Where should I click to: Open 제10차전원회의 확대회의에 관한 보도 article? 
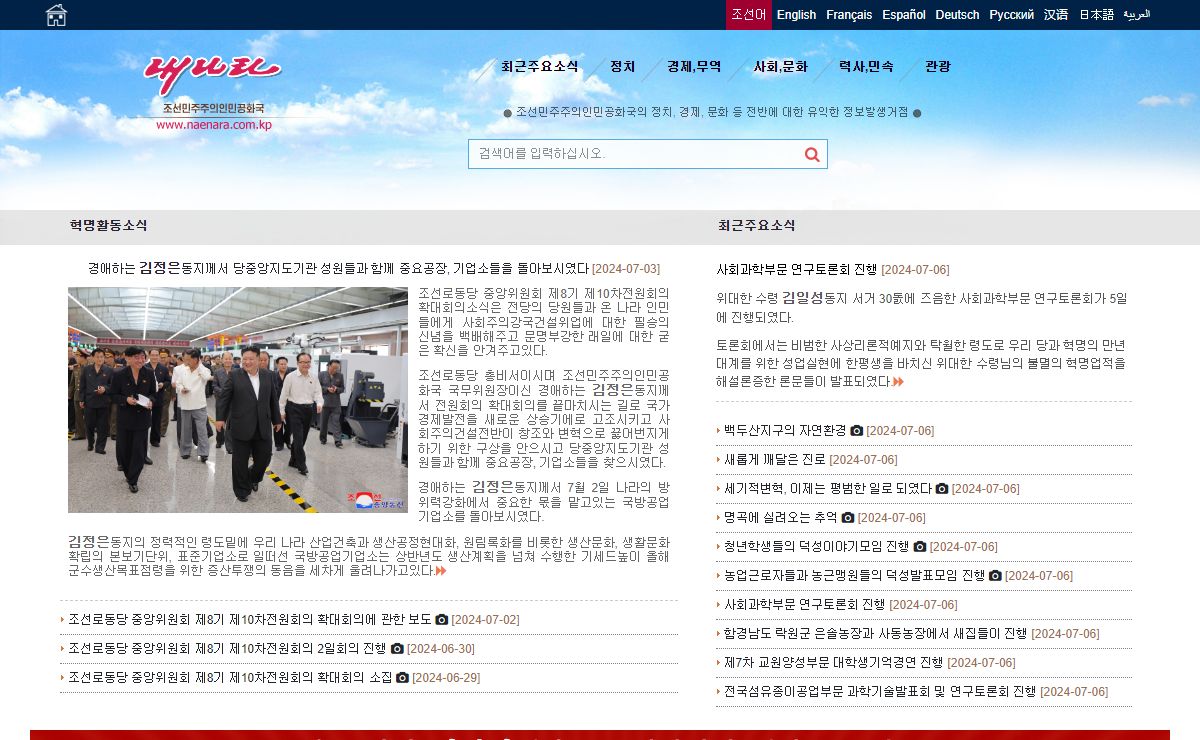pyautogui.click(x=250, y=620)
